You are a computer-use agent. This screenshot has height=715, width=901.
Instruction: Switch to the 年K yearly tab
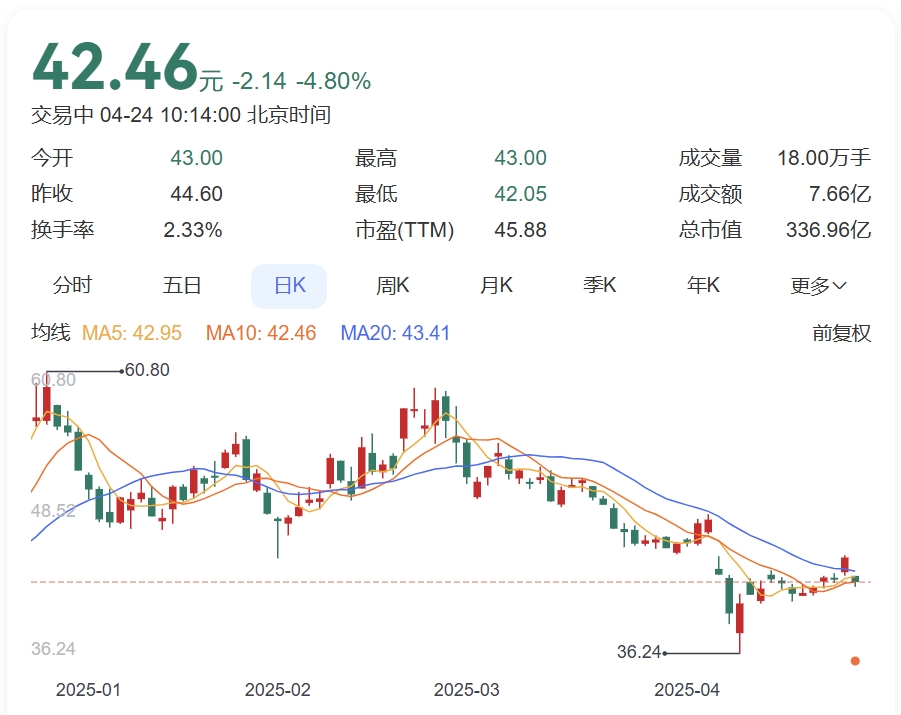coord(703,286)
